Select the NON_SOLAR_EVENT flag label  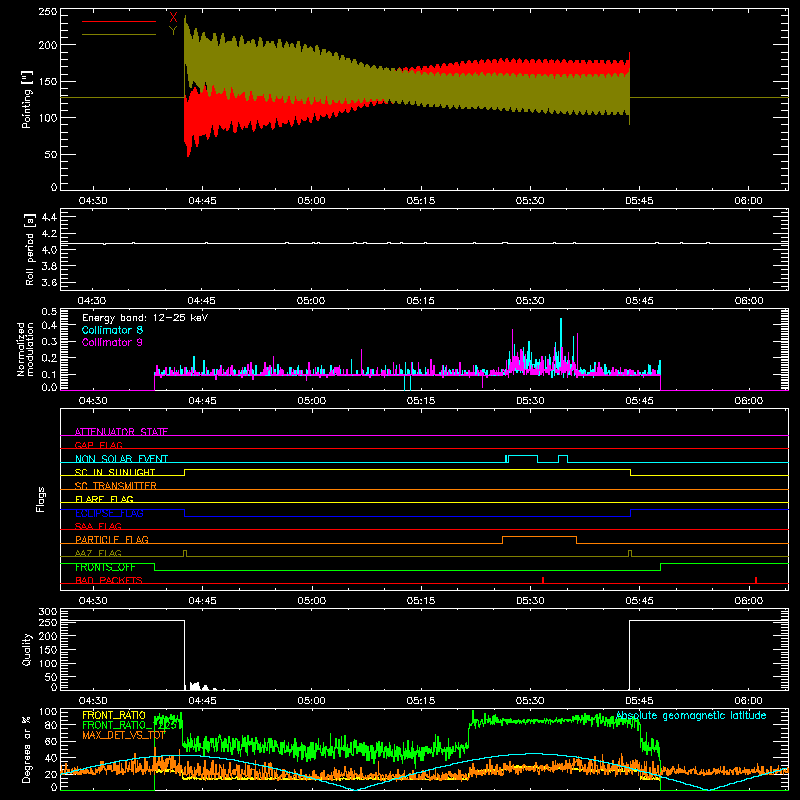point(121,459)
